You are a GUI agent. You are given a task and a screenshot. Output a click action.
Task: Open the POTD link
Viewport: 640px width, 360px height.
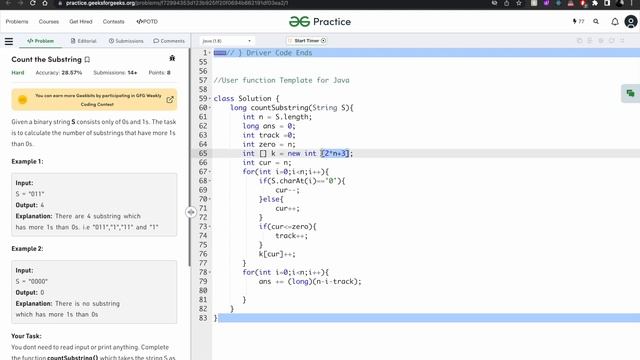[x=147, y=22]
